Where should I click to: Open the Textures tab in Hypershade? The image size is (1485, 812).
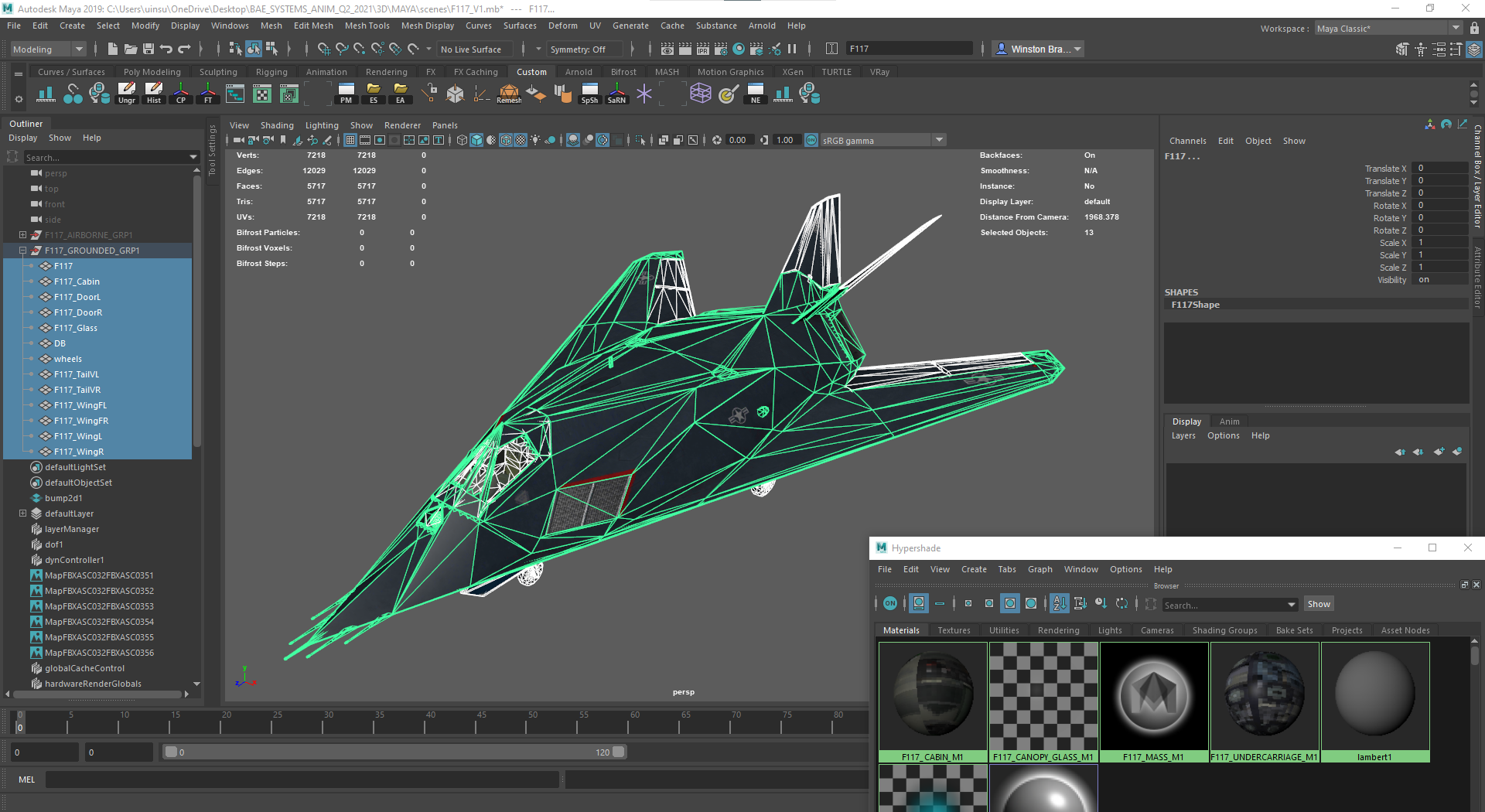click(x=954, y=630)
